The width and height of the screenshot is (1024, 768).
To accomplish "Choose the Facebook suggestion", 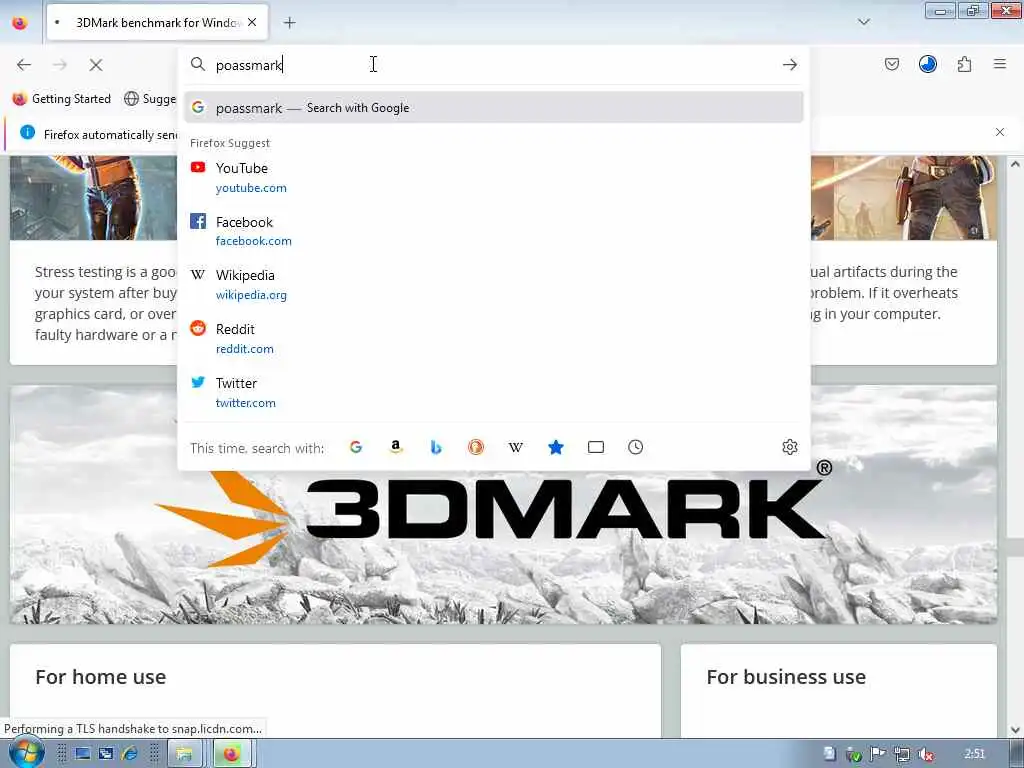I will [494, 231].
